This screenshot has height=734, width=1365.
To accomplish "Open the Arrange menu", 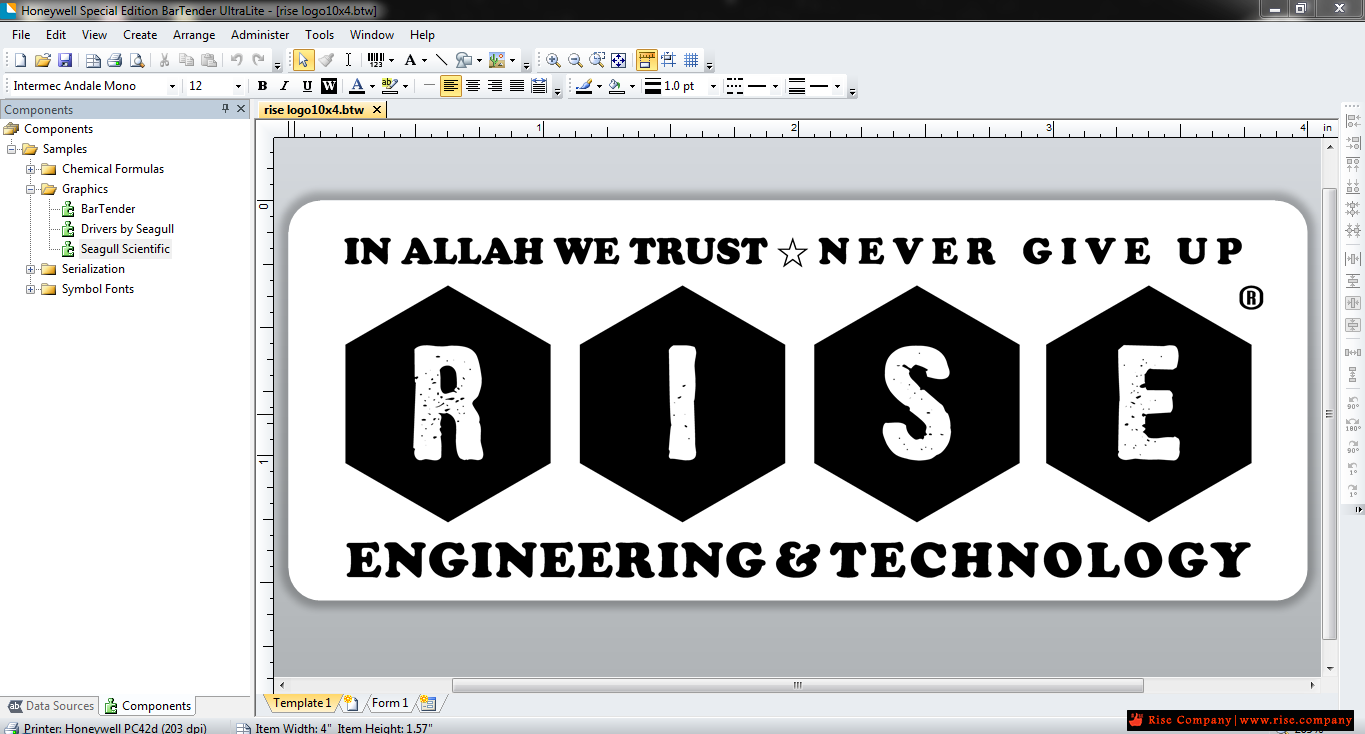I will [x=194, y=35].
